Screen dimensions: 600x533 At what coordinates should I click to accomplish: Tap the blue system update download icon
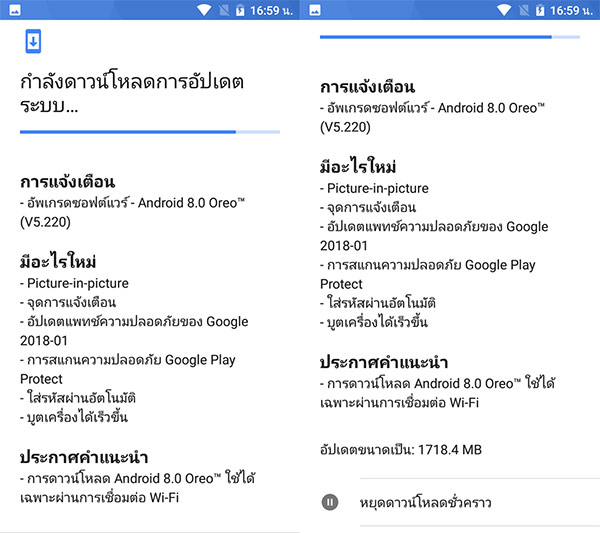pos(33,42)
